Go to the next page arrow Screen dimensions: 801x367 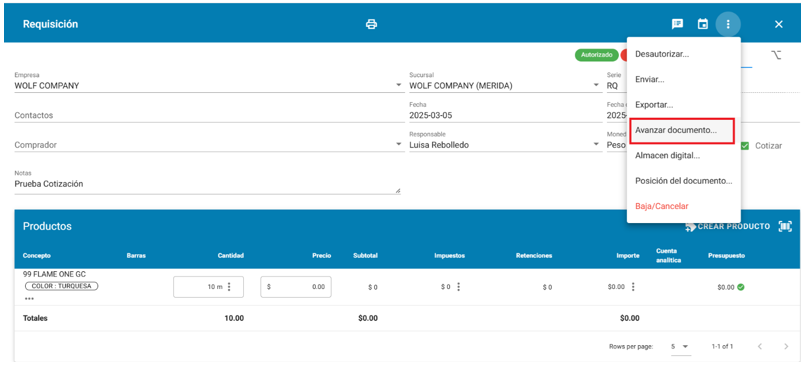786,347
